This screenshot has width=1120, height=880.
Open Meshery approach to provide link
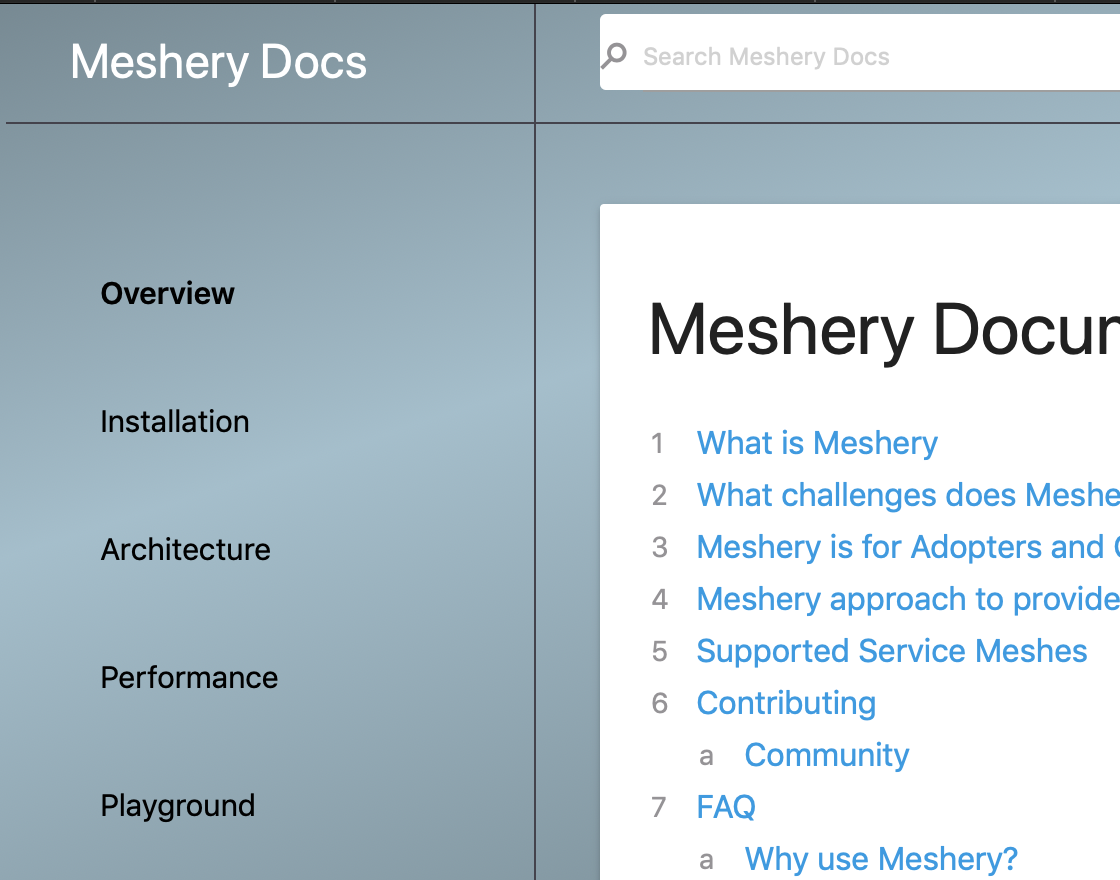(908, 599)
